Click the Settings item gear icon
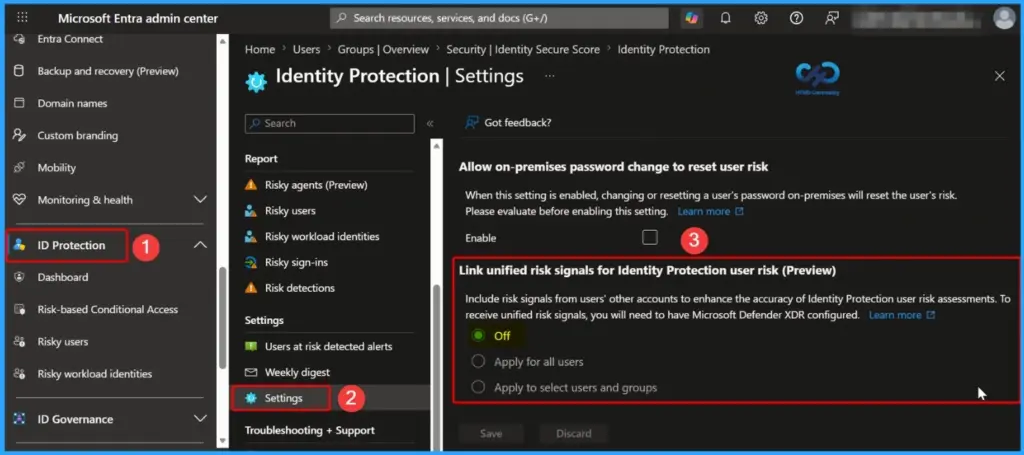Viewport: 1024px width, 455px height. (251, 398)
